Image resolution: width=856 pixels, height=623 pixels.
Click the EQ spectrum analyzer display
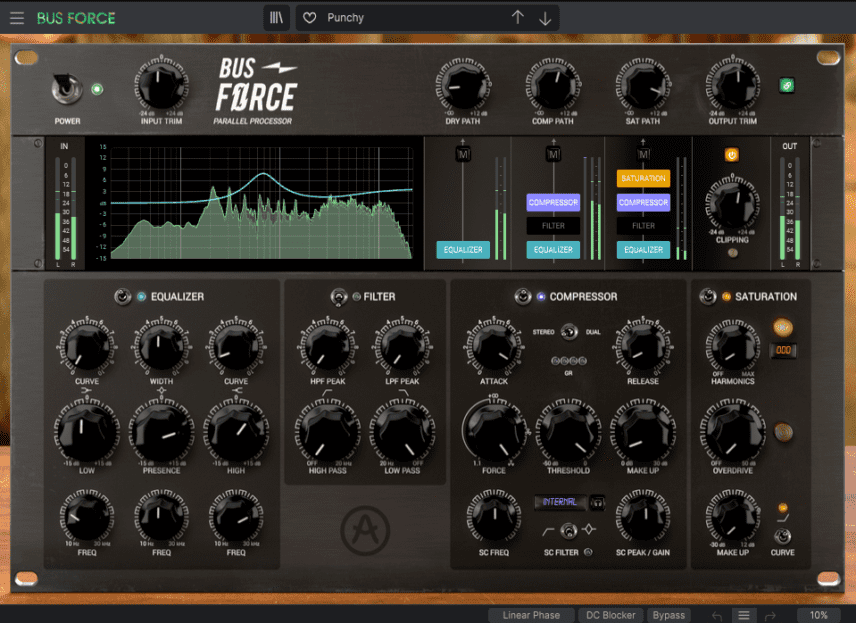click(261, 203)
